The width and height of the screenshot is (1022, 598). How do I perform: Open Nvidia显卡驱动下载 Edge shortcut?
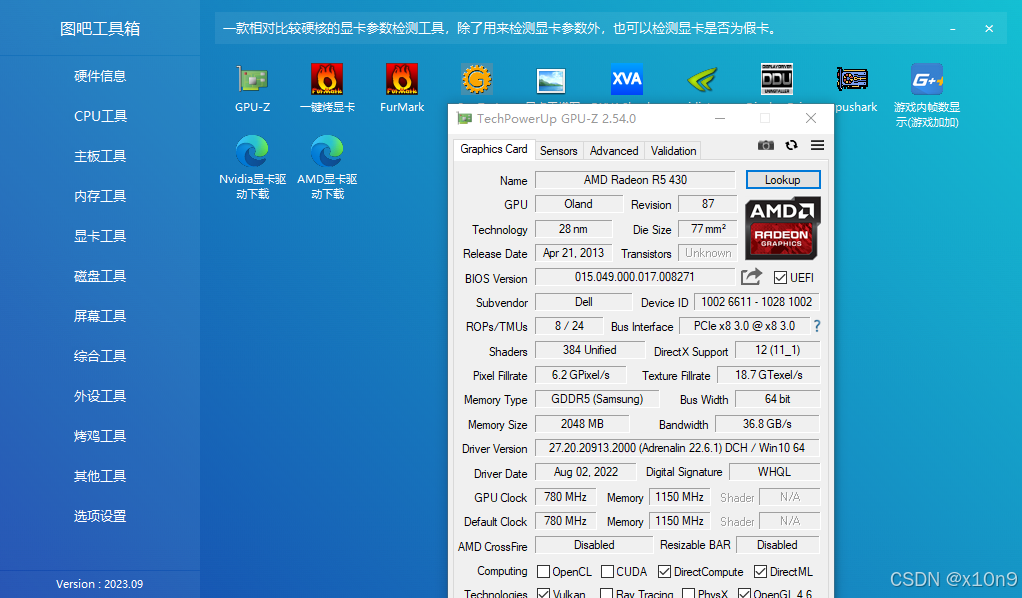(x=252, y=151)
